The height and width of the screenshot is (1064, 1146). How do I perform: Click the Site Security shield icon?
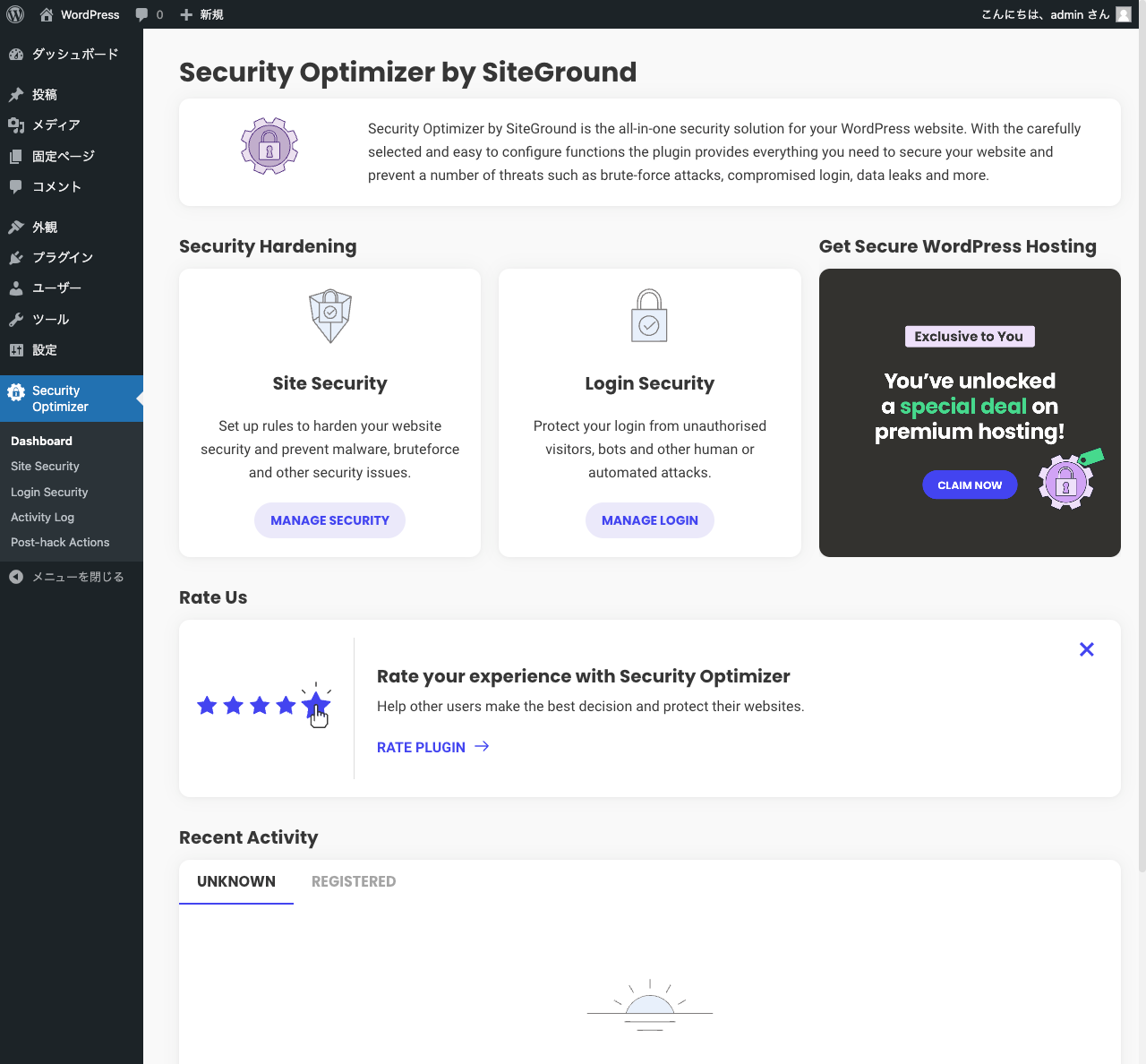330,316
